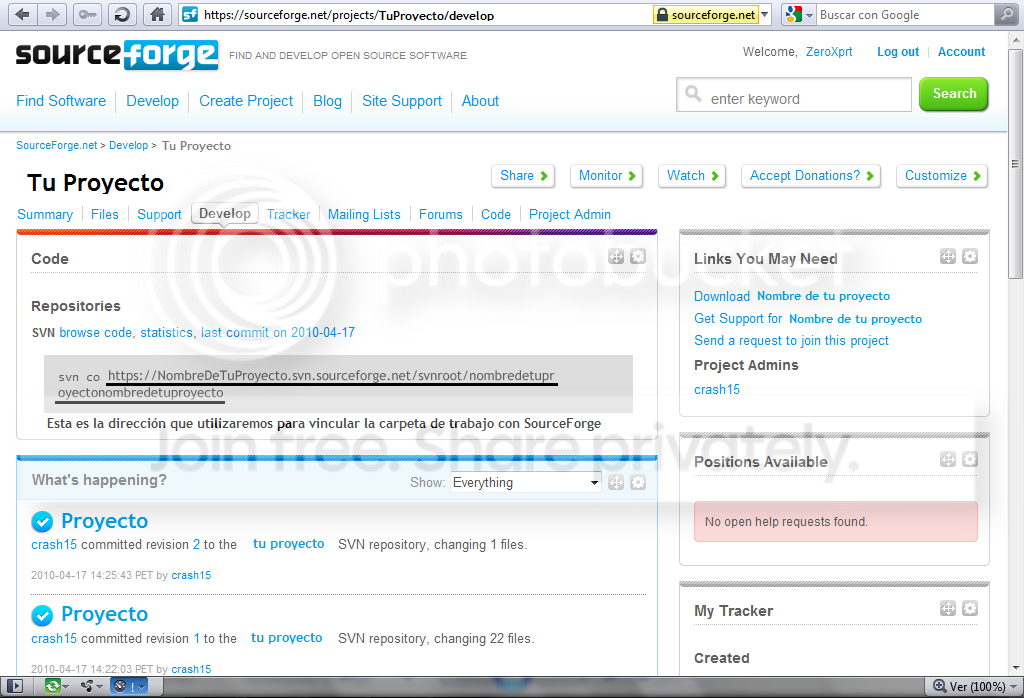Switch to the Files tab

pyautogui.click(x=104, y=214)
